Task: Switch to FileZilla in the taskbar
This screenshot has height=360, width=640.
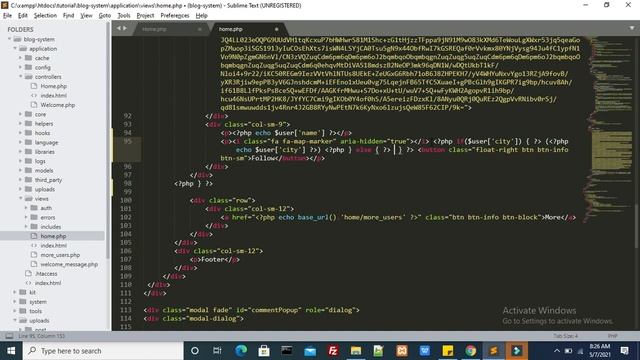Action: (333, 351)
